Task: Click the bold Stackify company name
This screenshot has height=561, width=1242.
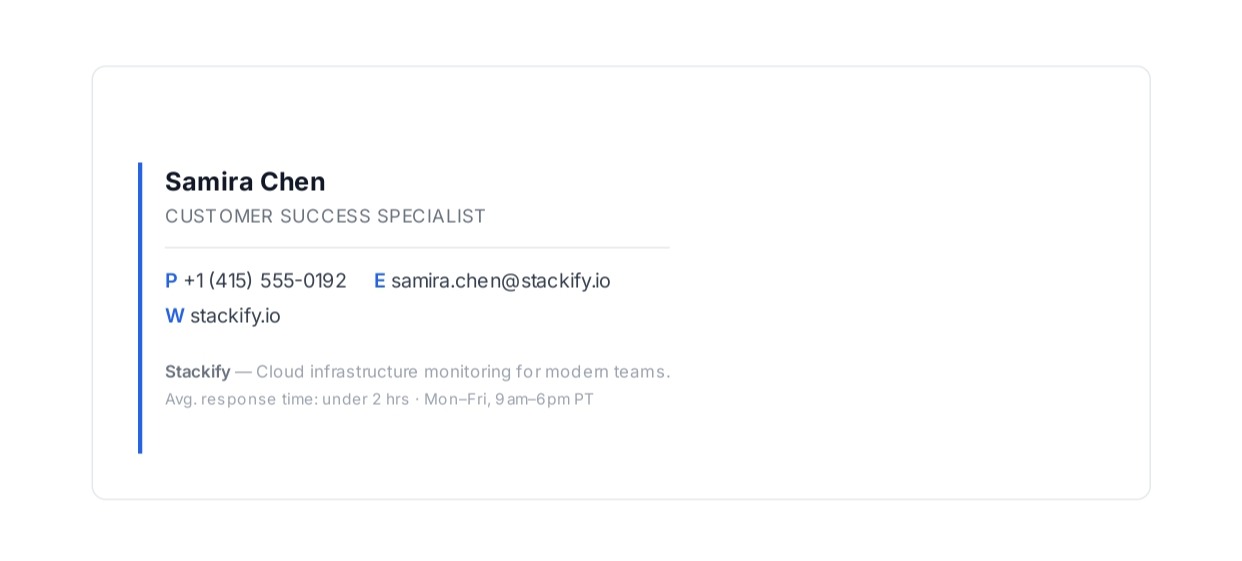Action: 198,372
